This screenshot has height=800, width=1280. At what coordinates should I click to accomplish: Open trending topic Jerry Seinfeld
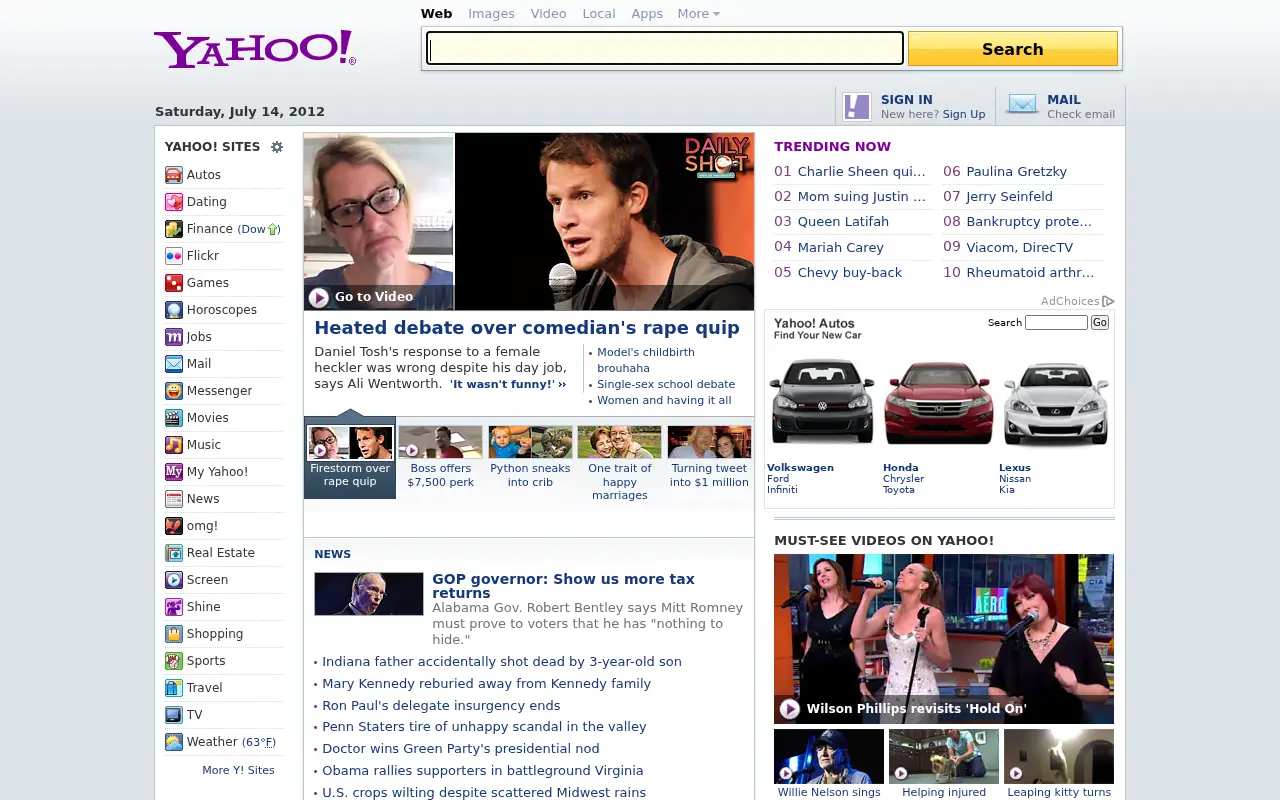click(x=1009, y=197)
